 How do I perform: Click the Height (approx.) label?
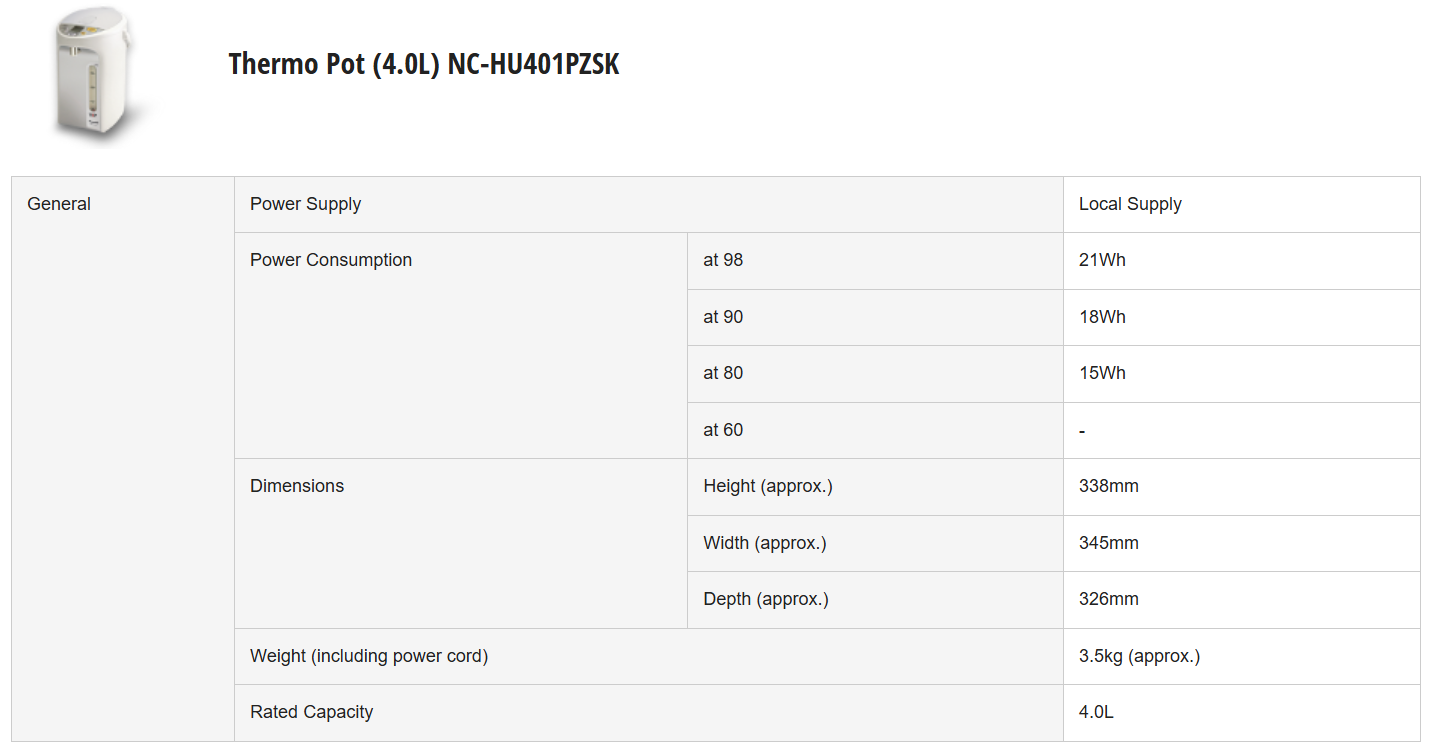coord(768,486)
